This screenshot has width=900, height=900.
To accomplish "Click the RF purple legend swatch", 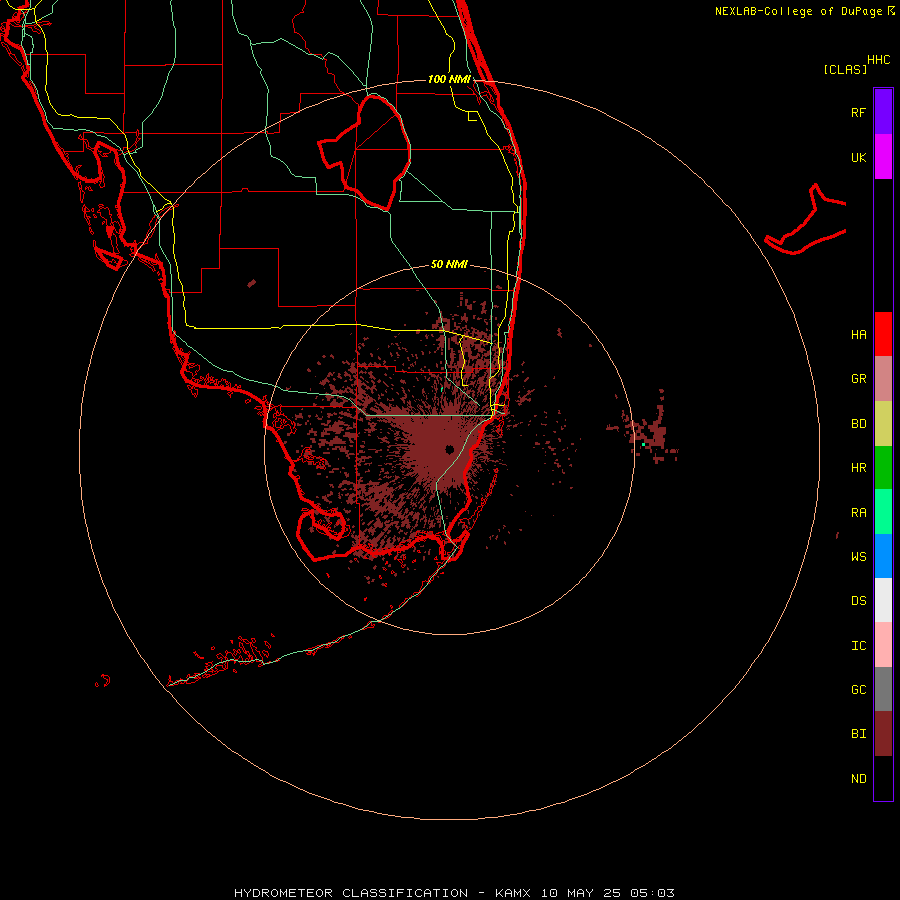I will coord(883,112).
